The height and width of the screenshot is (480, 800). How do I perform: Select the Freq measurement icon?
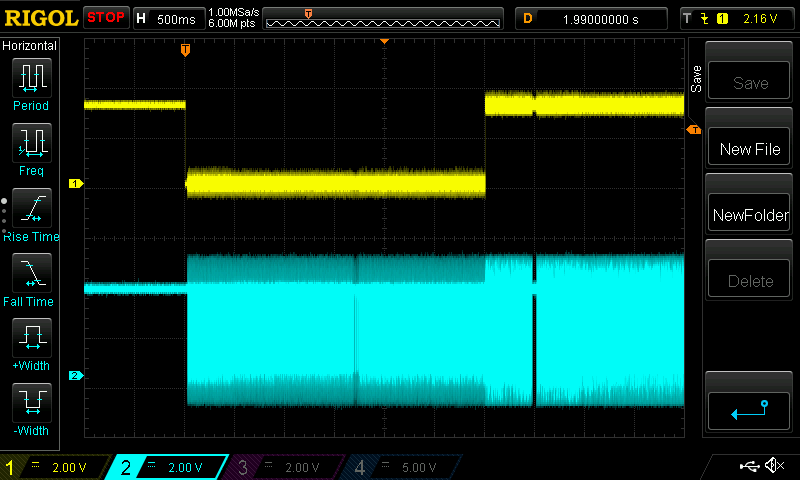click(x=32, y=142)
